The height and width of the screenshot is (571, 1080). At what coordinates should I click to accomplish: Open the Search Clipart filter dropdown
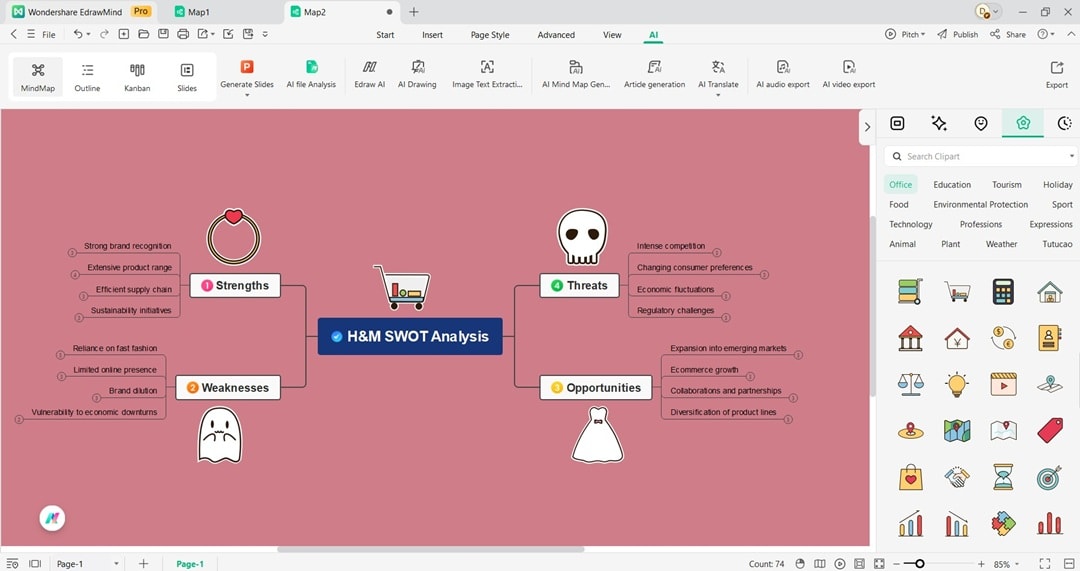pos(1071,156)
